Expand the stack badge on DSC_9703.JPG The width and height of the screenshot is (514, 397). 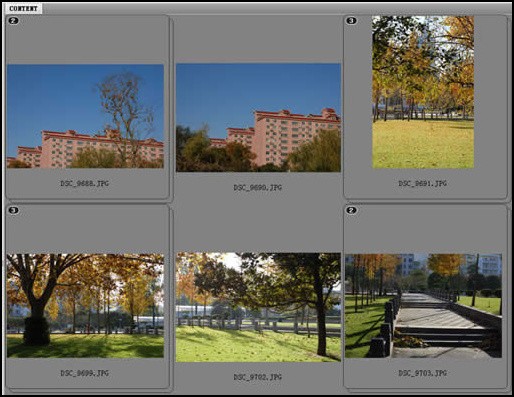pos(351,210)
